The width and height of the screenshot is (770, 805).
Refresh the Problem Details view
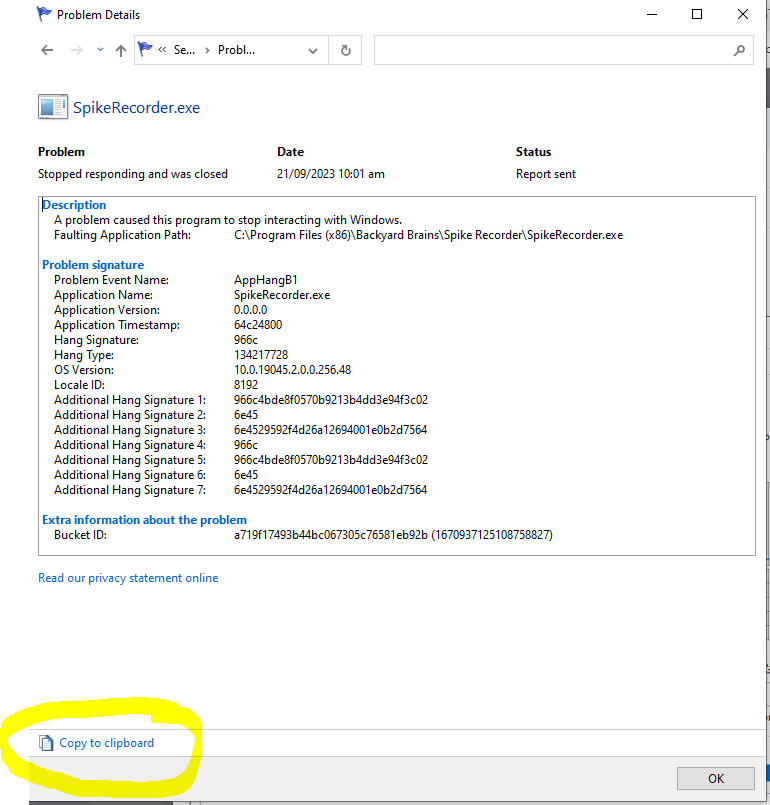point(345,50)
